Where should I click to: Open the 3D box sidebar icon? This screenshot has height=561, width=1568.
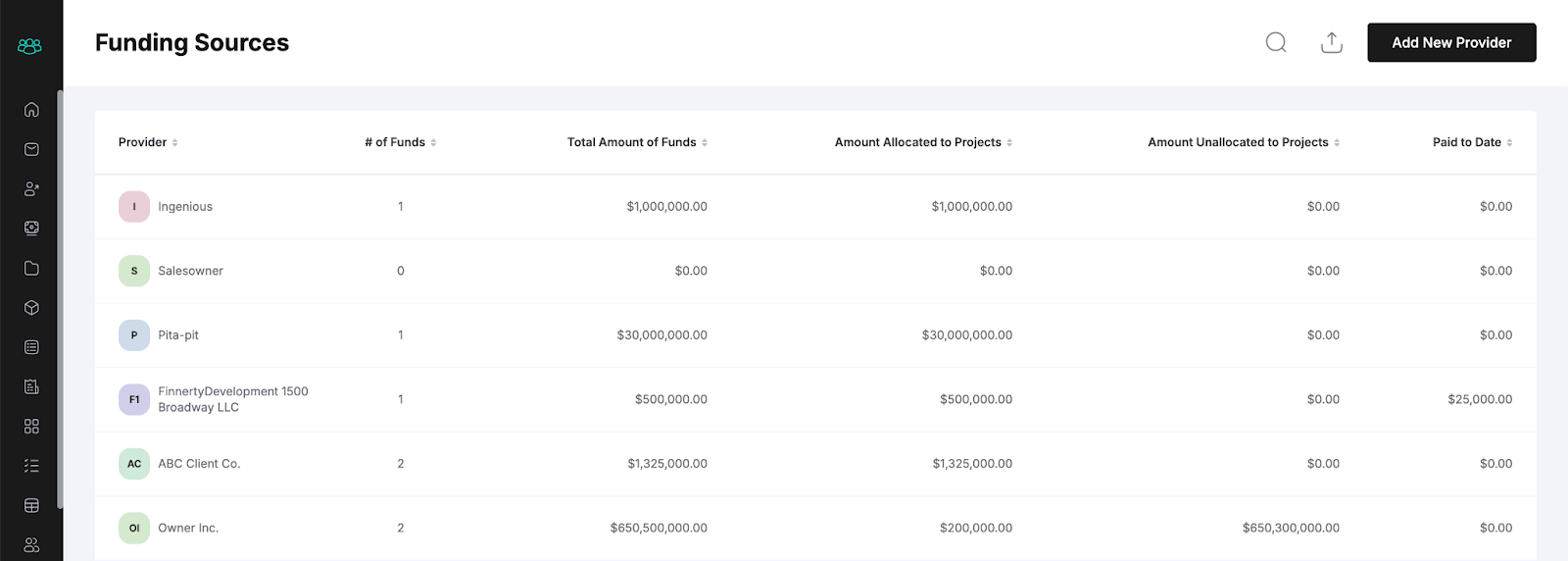click(31, 308)
